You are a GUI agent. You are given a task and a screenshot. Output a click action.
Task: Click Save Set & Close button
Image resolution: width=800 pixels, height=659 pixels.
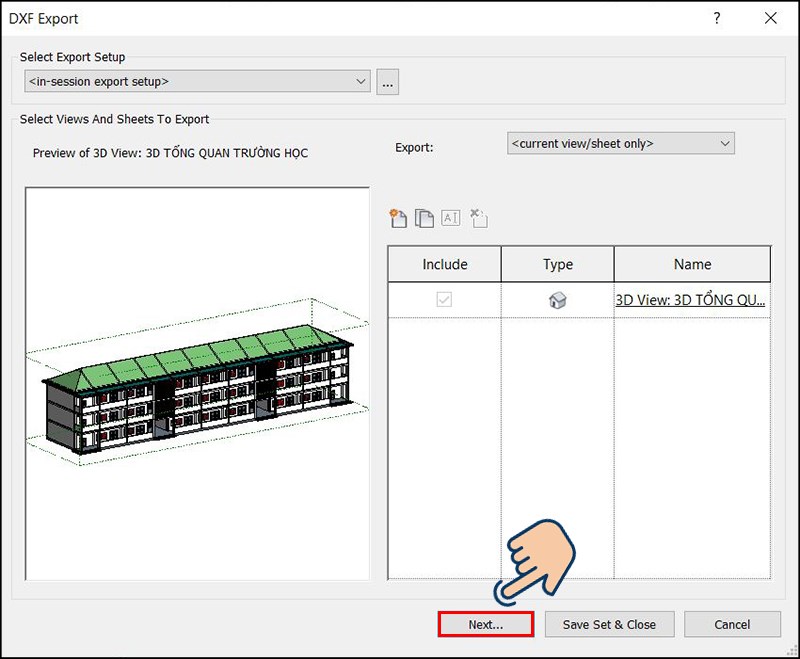coord(609,624)
